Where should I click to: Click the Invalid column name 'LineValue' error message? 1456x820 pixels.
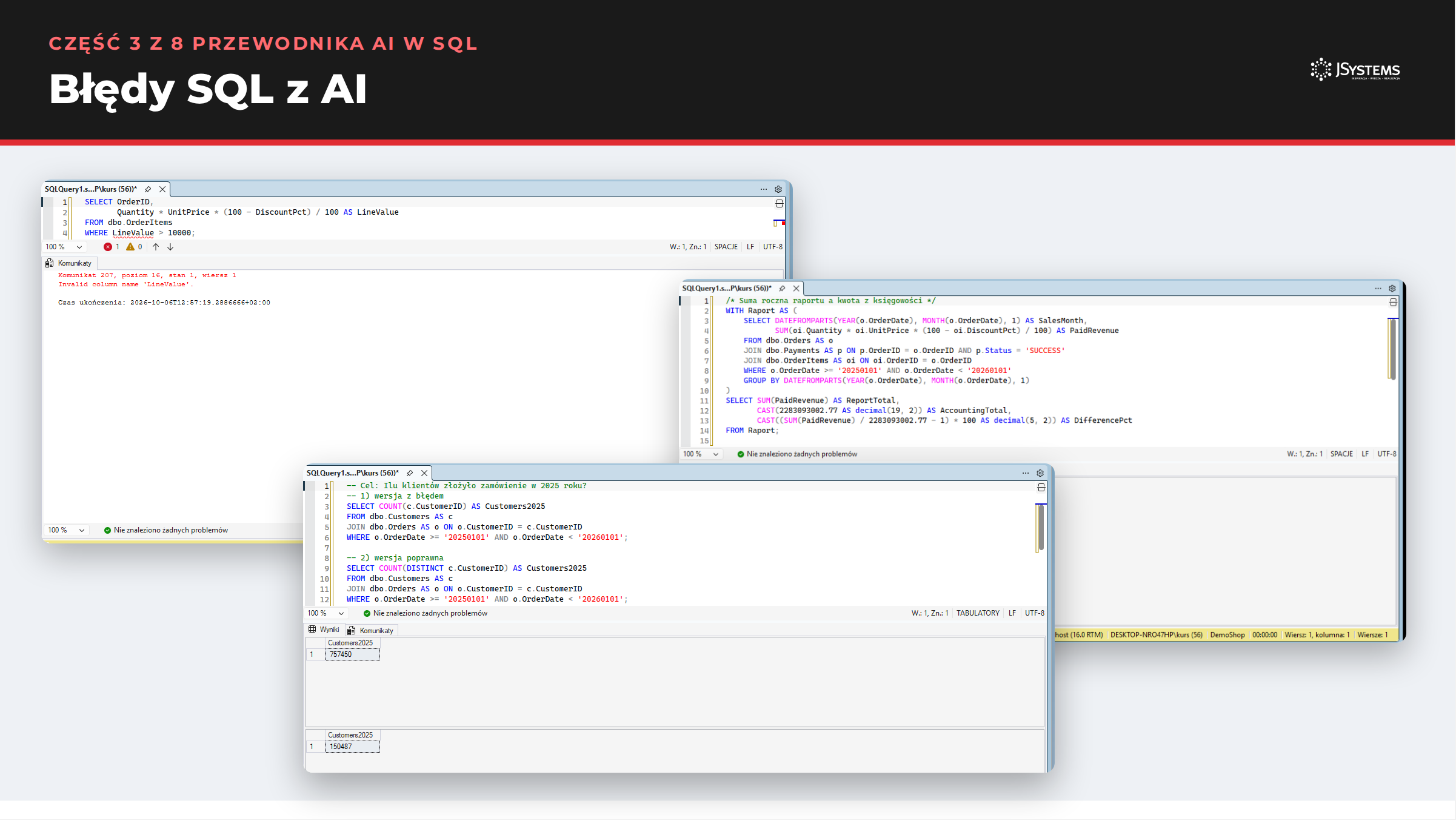point(126,284)
